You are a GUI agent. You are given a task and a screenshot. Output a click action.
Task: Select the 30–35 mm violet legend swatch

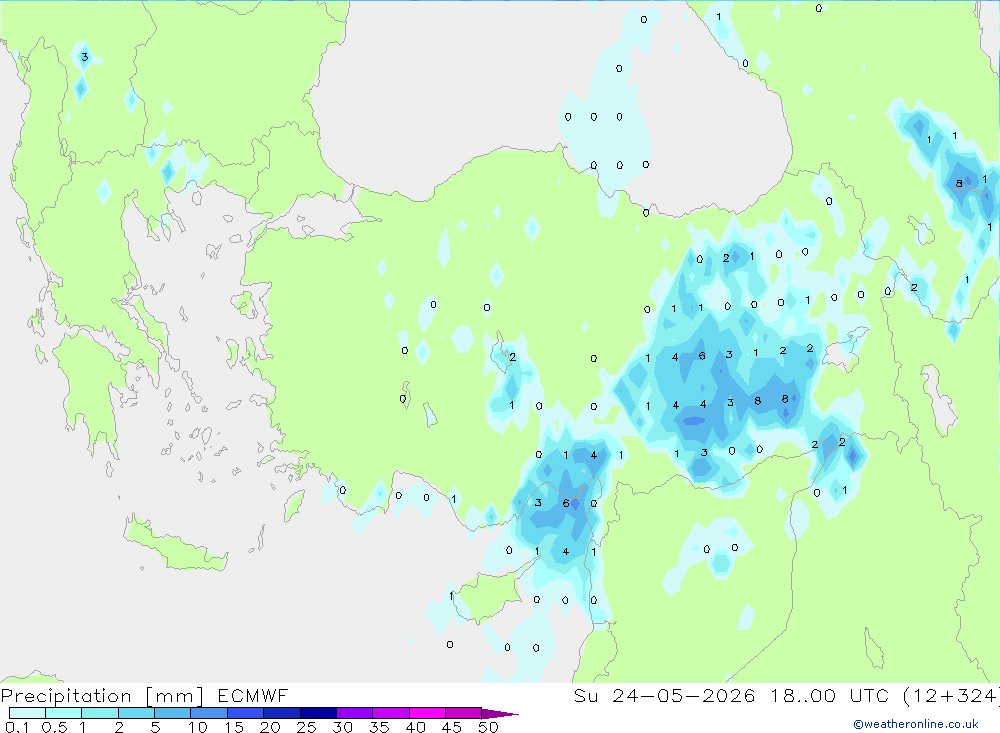coord(354,713)
